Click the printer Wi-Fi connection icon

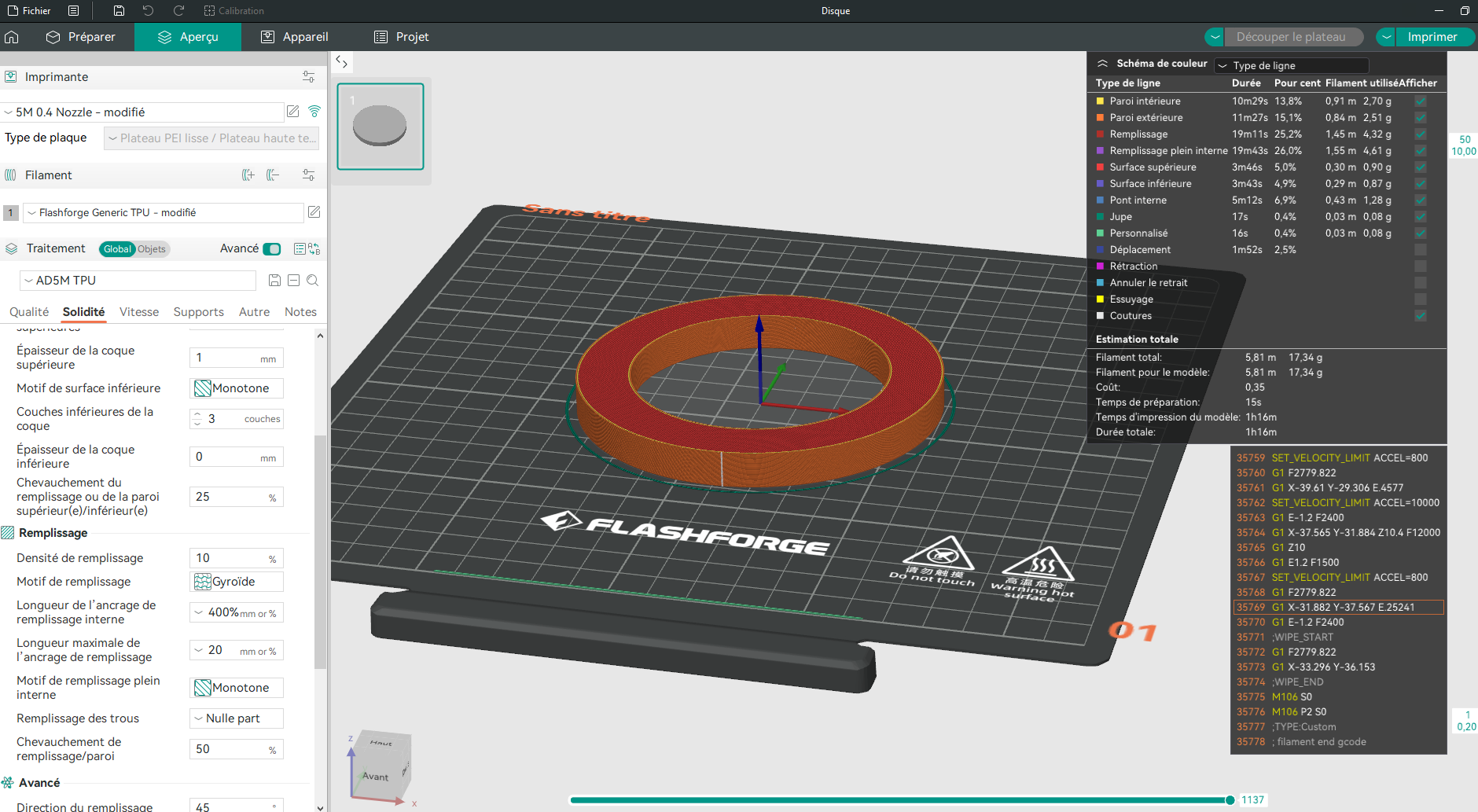(x=314, y=112)
